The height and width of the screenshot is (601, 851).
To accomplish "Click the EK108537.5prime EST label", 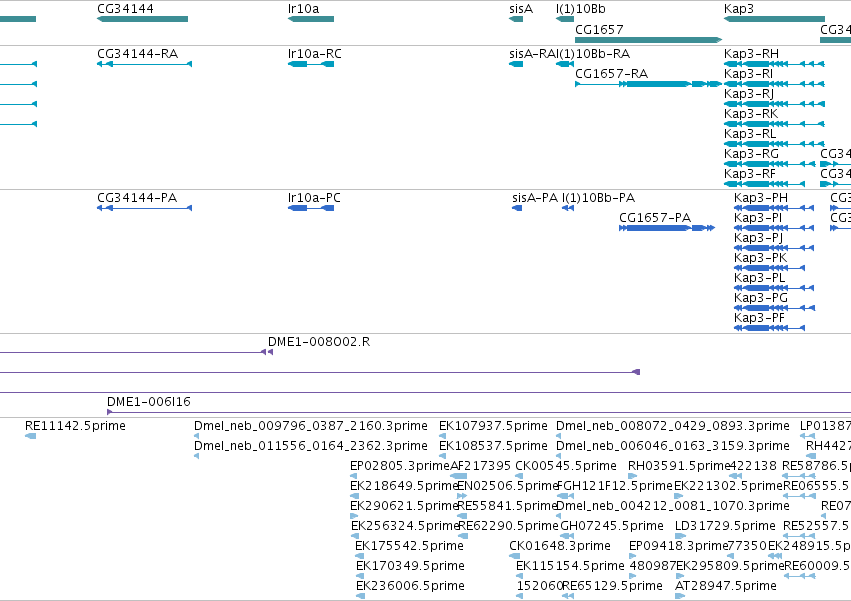I will 493,446.
